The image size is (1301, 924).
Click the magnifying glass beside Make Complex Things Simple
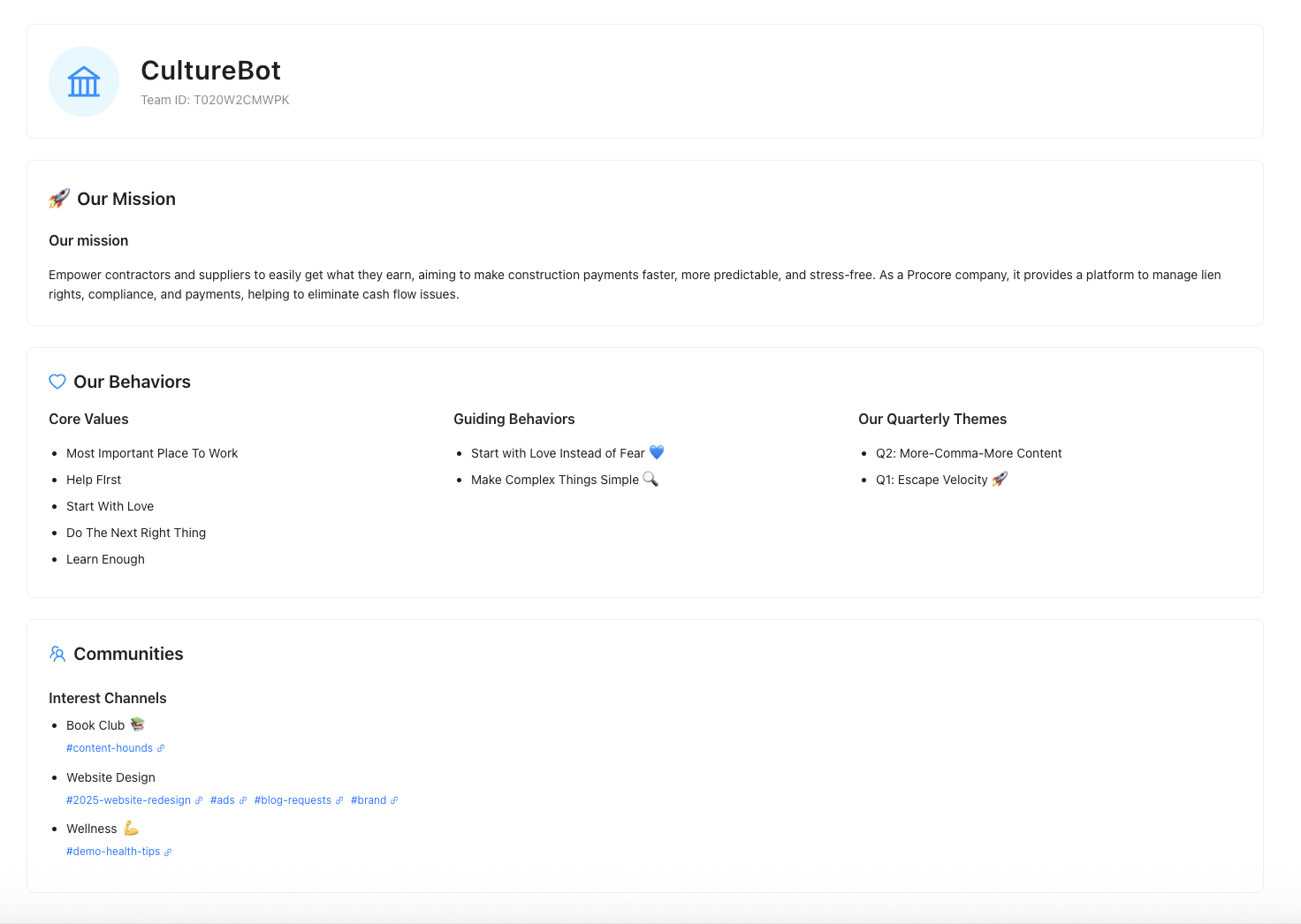[650, 479]
